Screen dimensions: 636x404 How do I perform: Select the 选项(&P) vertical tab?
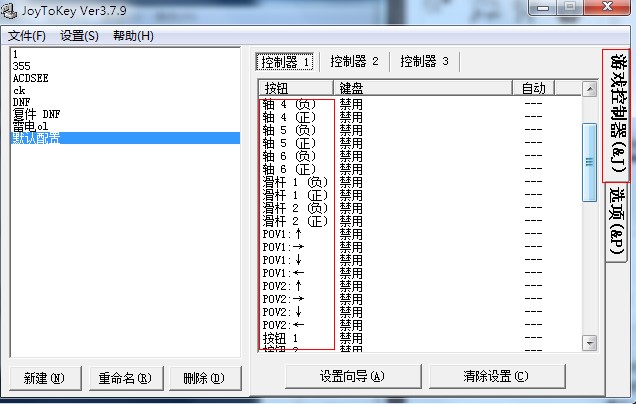[x=617, y=222]
